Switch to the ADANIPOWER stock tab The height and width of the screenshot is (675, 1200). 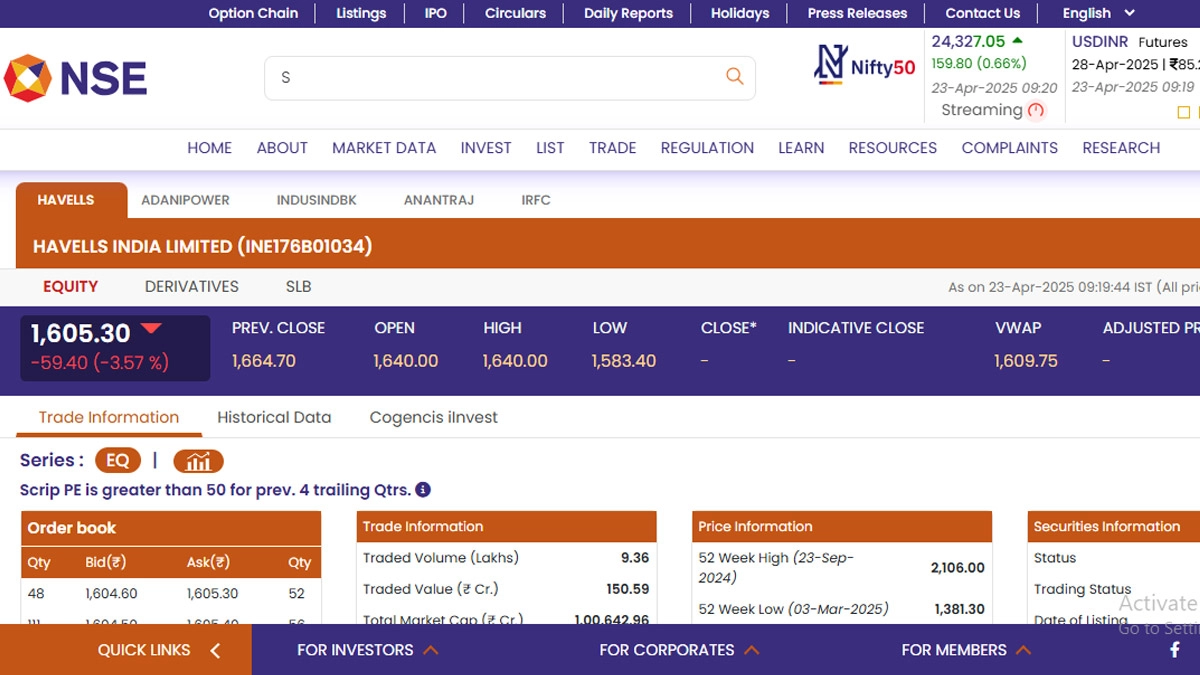coord(185,200)
